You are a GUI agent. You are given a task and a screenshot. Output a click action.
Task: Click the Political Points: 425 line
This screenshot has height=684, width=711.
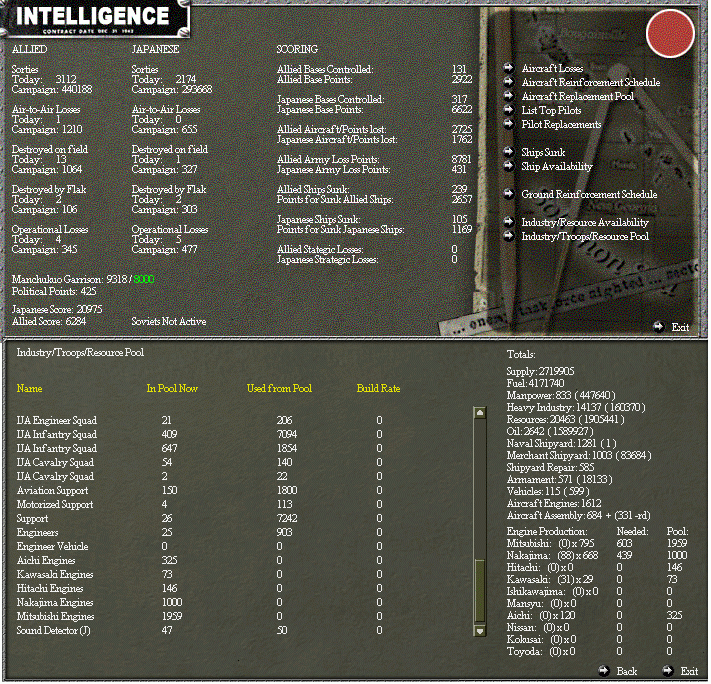54,291
